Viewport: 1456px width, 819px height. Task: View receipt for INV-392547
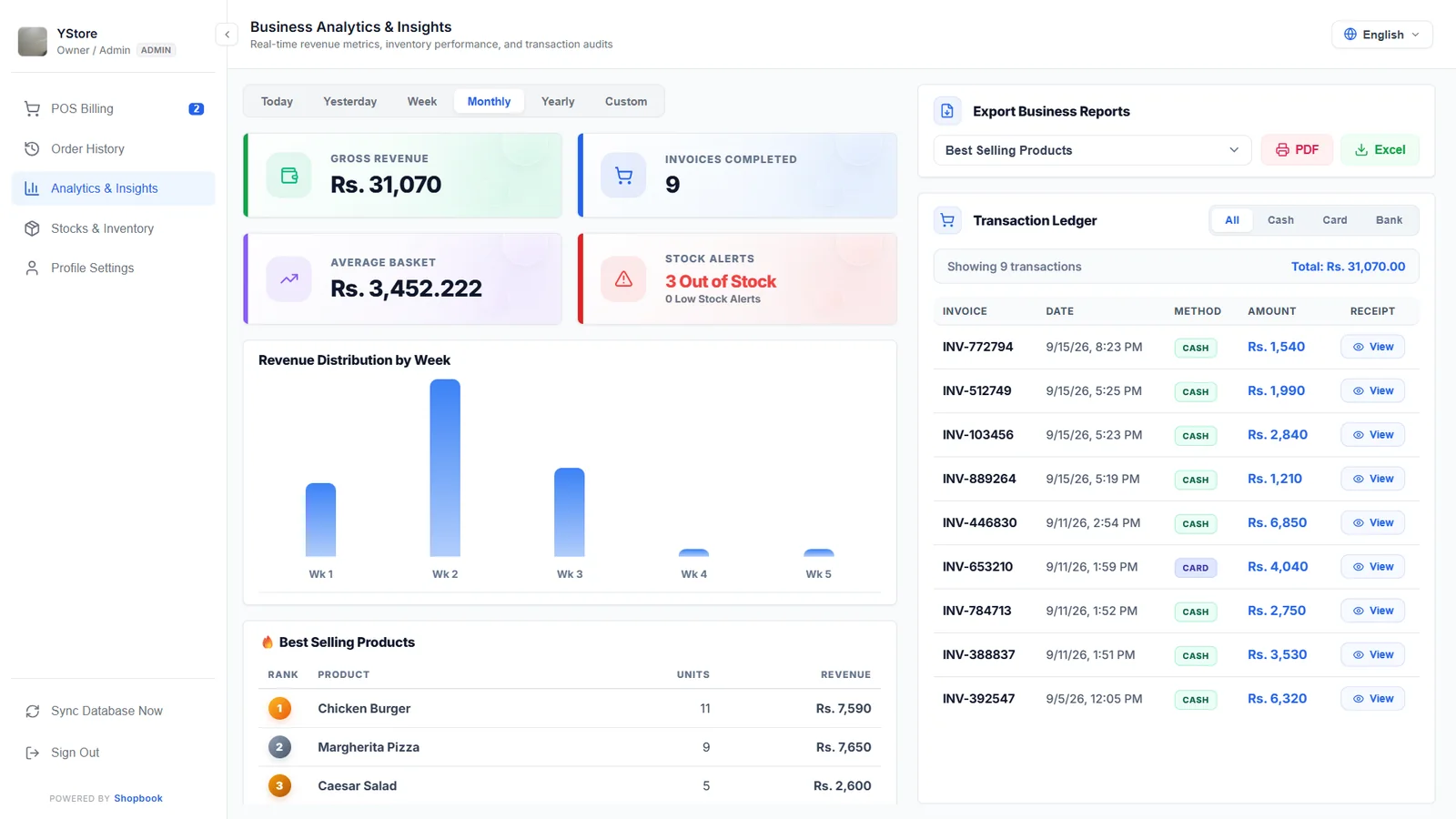click(1372, 699)
